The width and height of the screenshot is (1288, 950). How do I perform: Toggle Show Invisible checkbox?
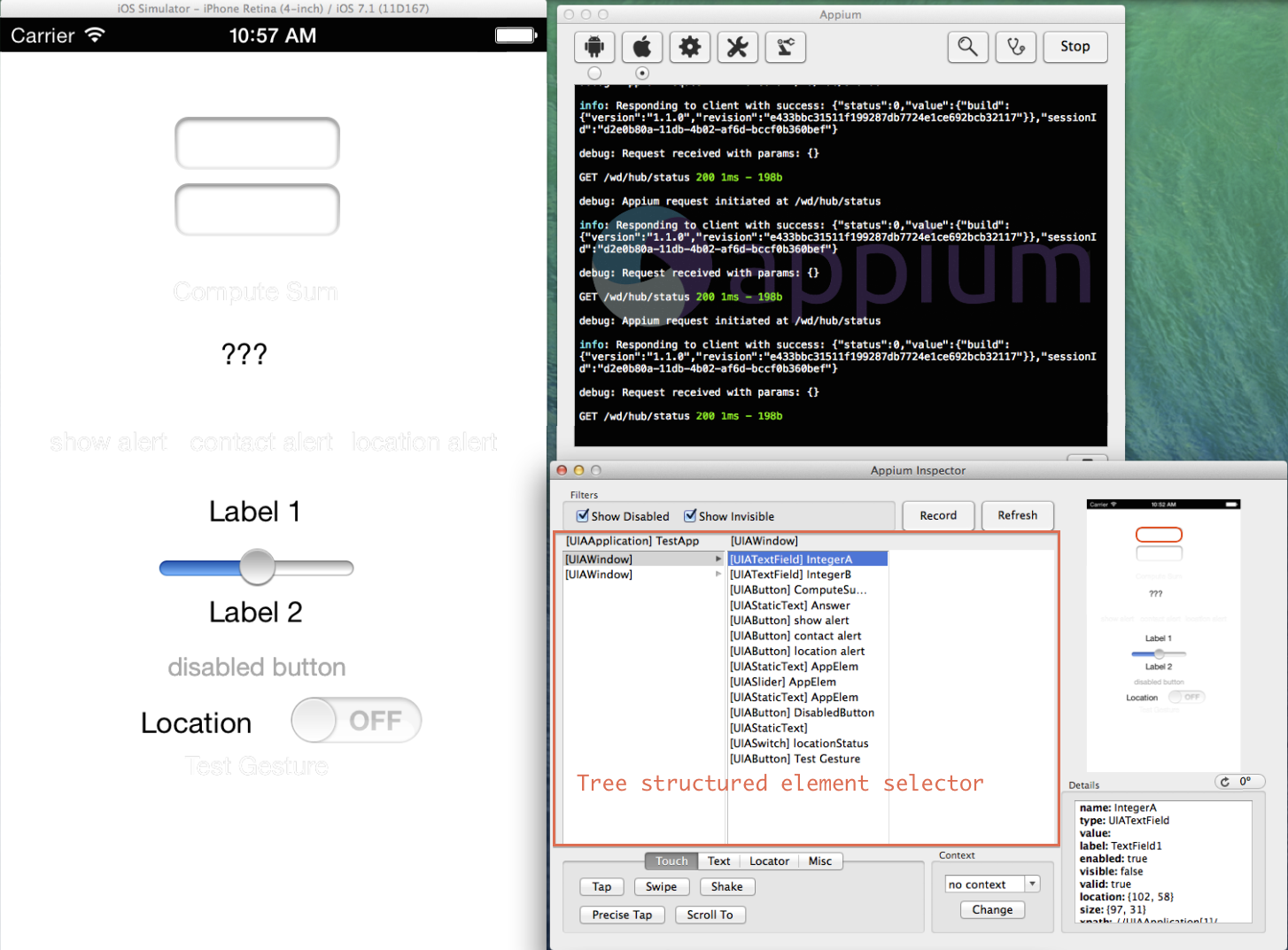point(690,515)
